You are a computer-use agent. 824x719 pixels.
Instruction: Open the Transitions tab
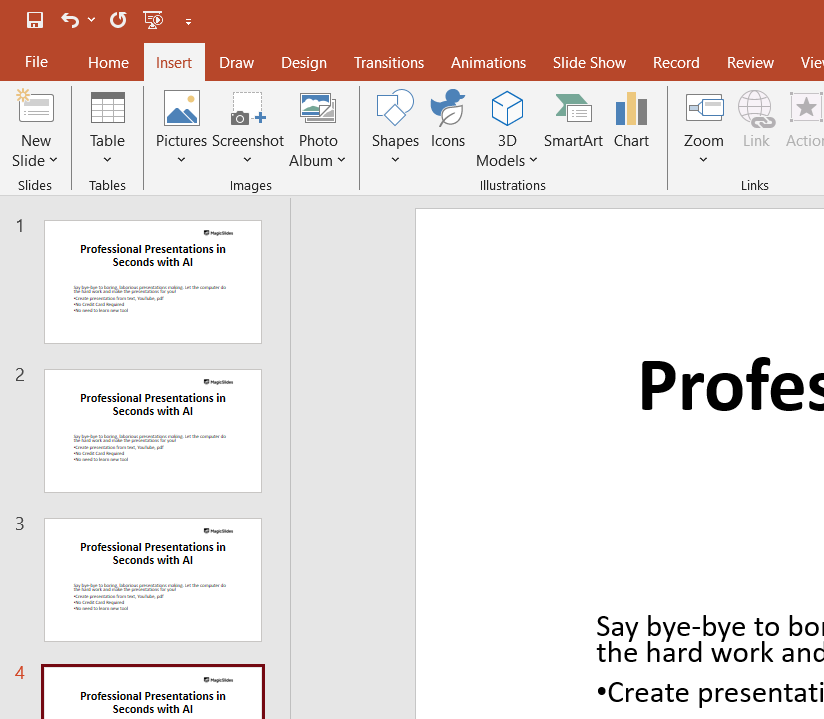(388, 62)
